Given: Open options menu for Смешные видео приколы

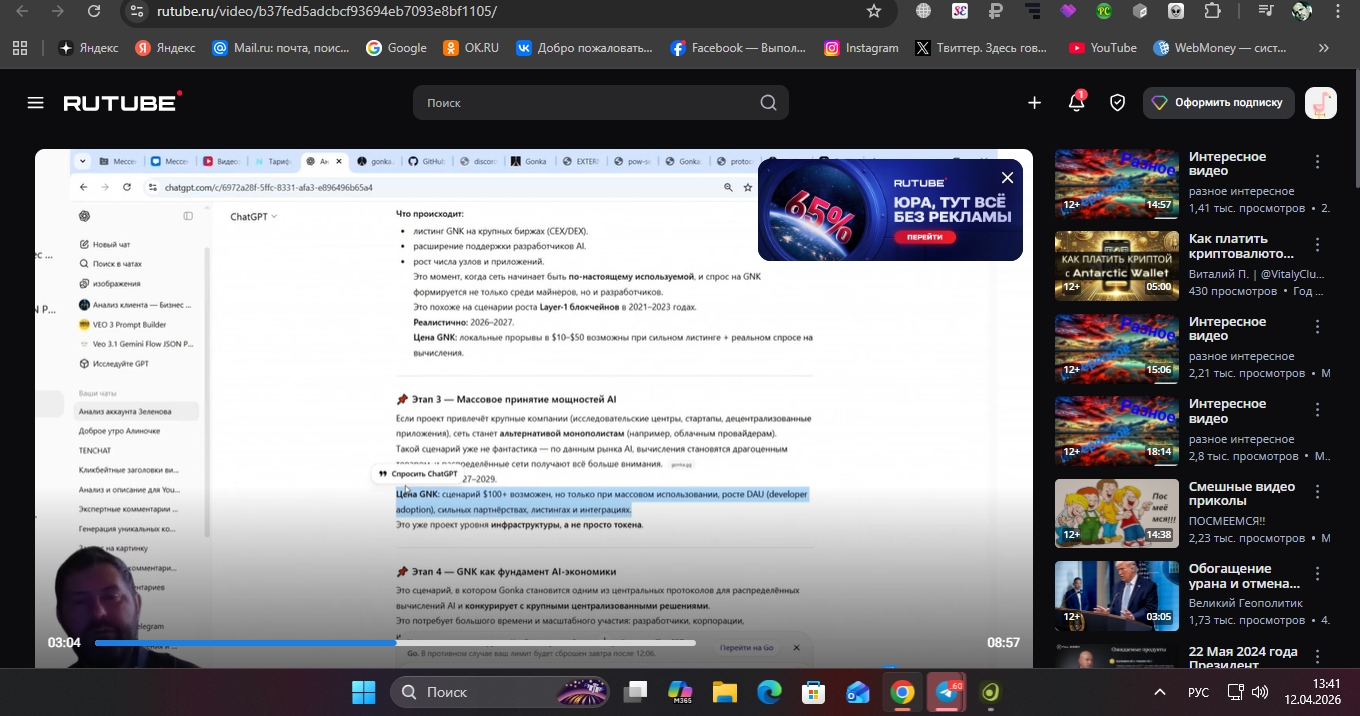Looking at the screenshot, I should click(x=1318, y=492).
